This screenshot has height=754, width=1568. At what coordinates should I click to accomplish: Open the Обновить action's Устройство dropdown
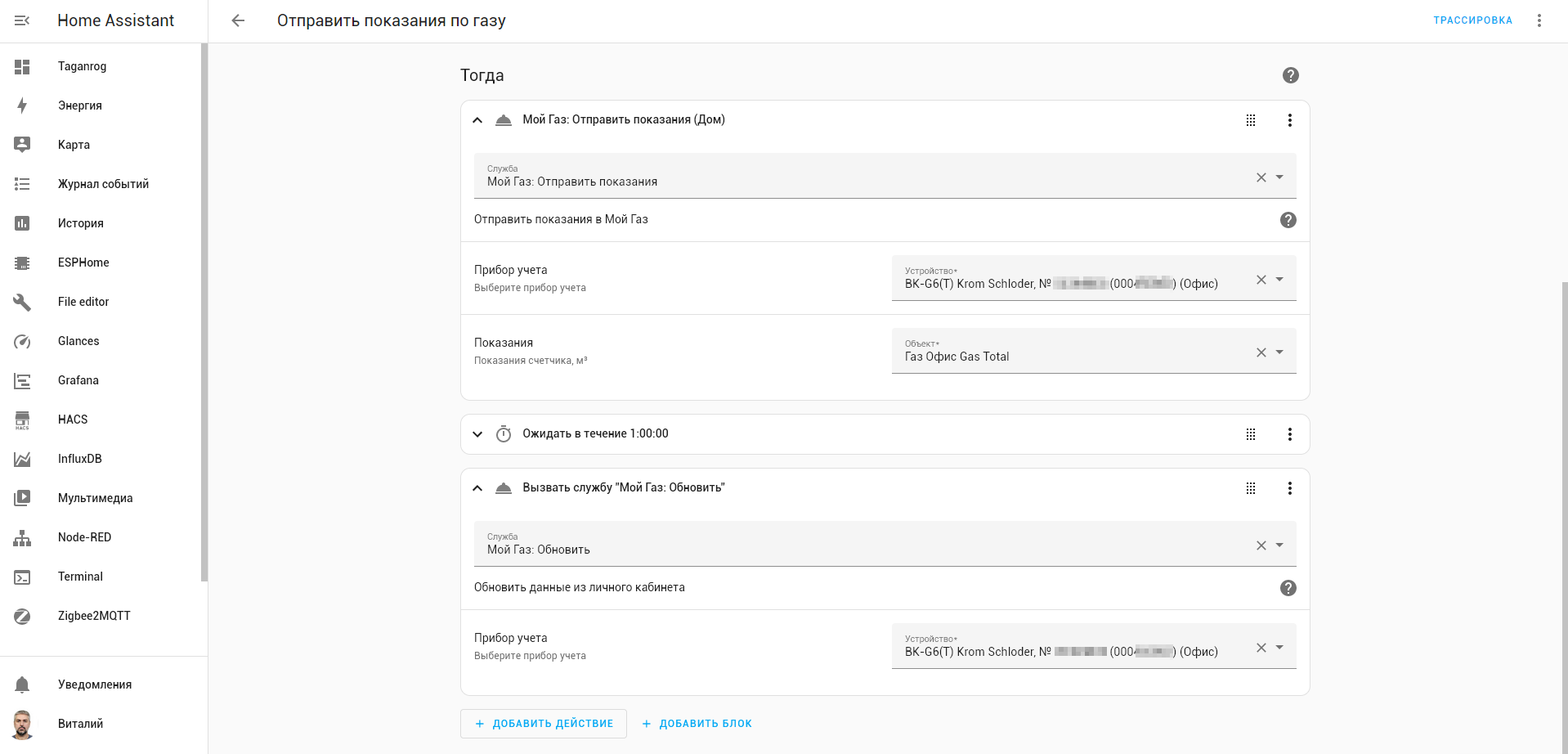[x=1279, y=648]
